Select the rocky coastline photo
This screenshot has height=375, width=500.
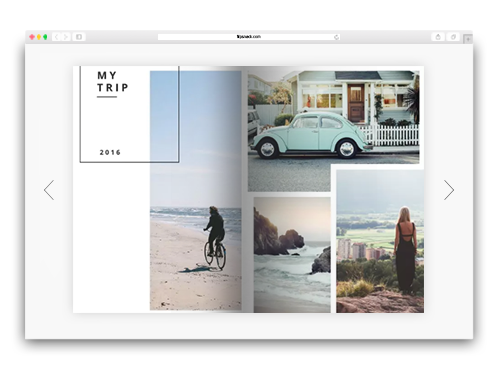point(292,255)
